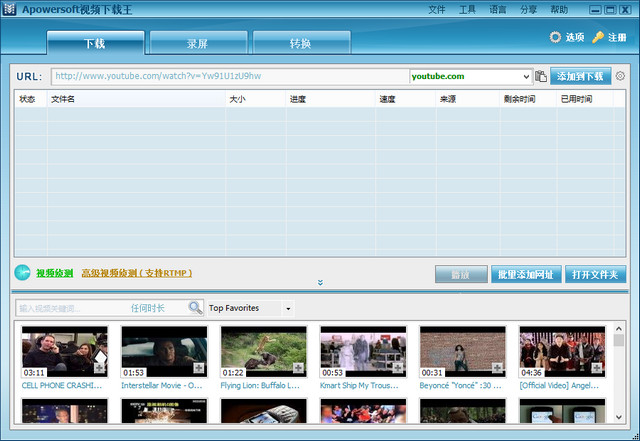Viewport: 640px width, 441px height.
Task: Click the 打开文件夹 button
Action: 595,274
